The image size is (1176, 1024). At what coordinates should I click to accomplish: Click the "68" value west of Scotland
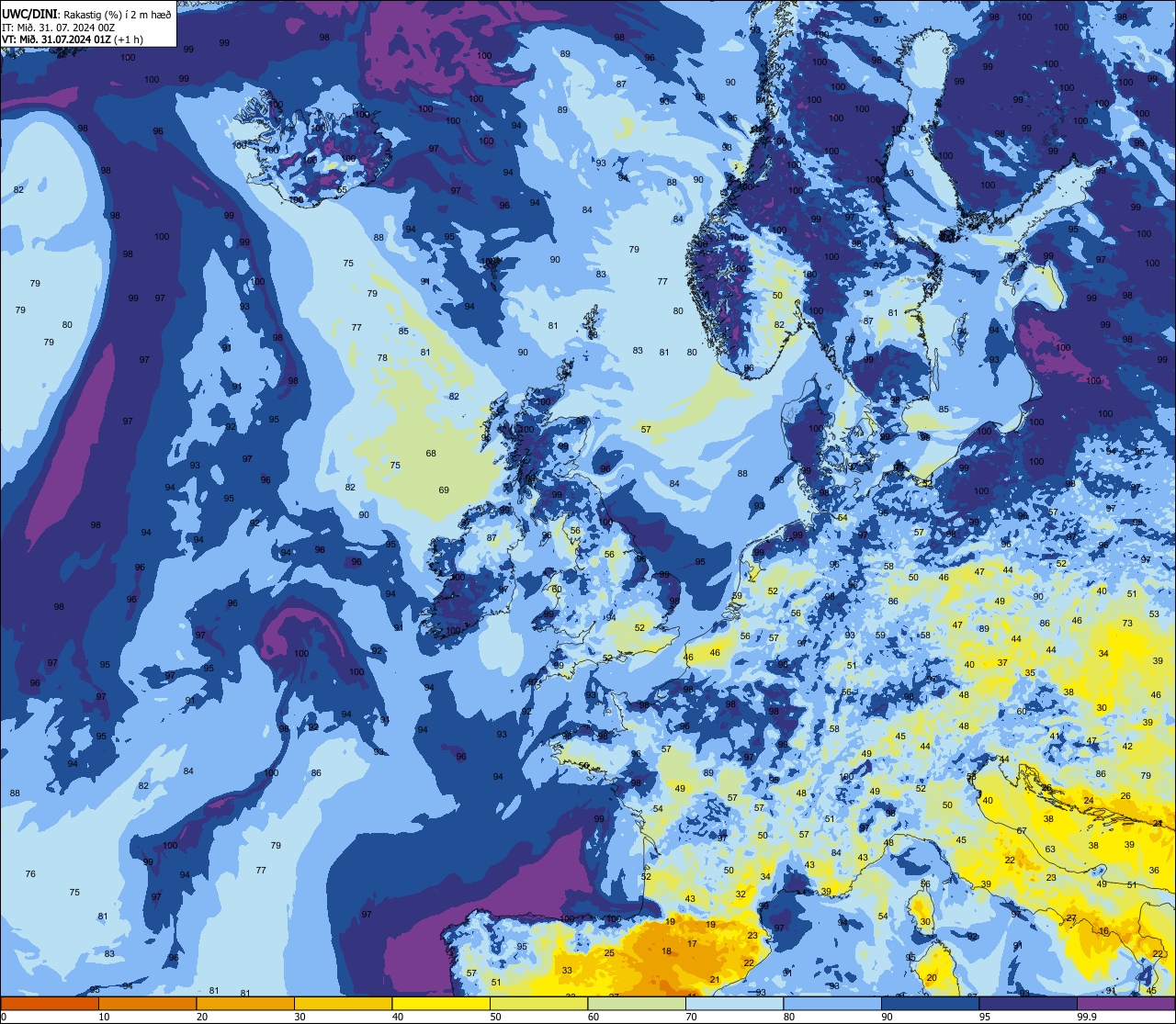[431, 454]
